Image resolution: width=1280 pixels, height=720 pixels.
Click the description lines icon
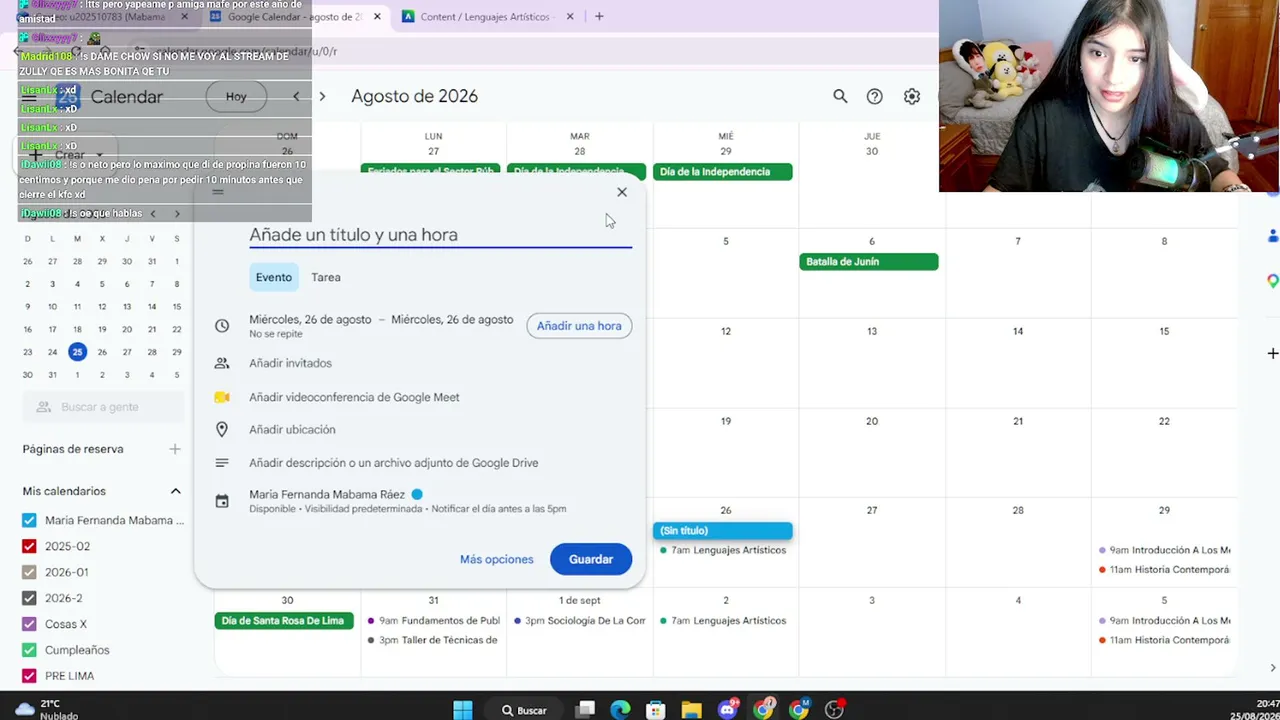pos(222,463)
